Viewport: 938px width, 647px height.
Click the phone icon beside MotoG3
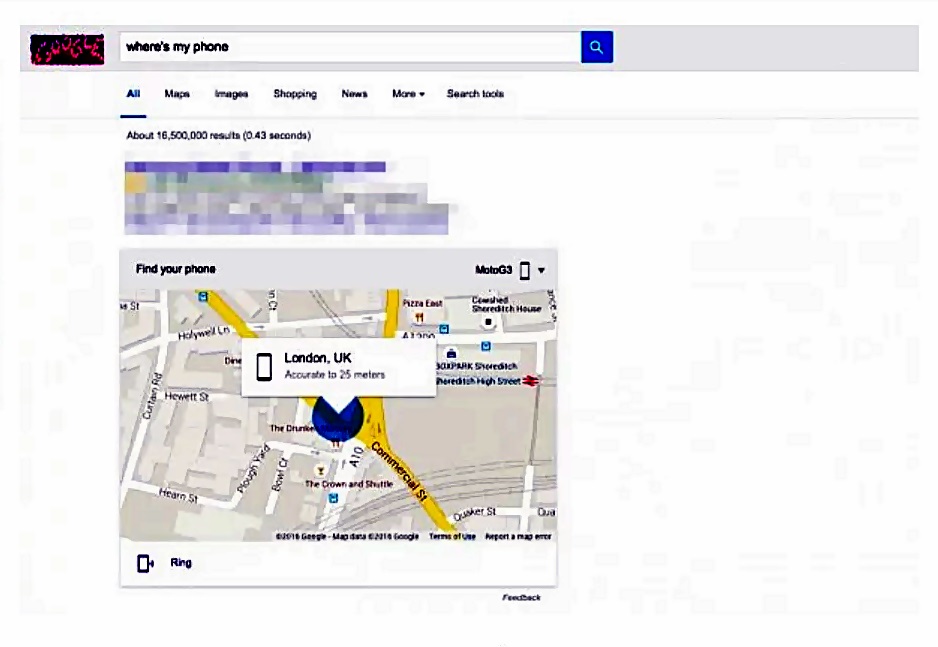pos(525,270)
